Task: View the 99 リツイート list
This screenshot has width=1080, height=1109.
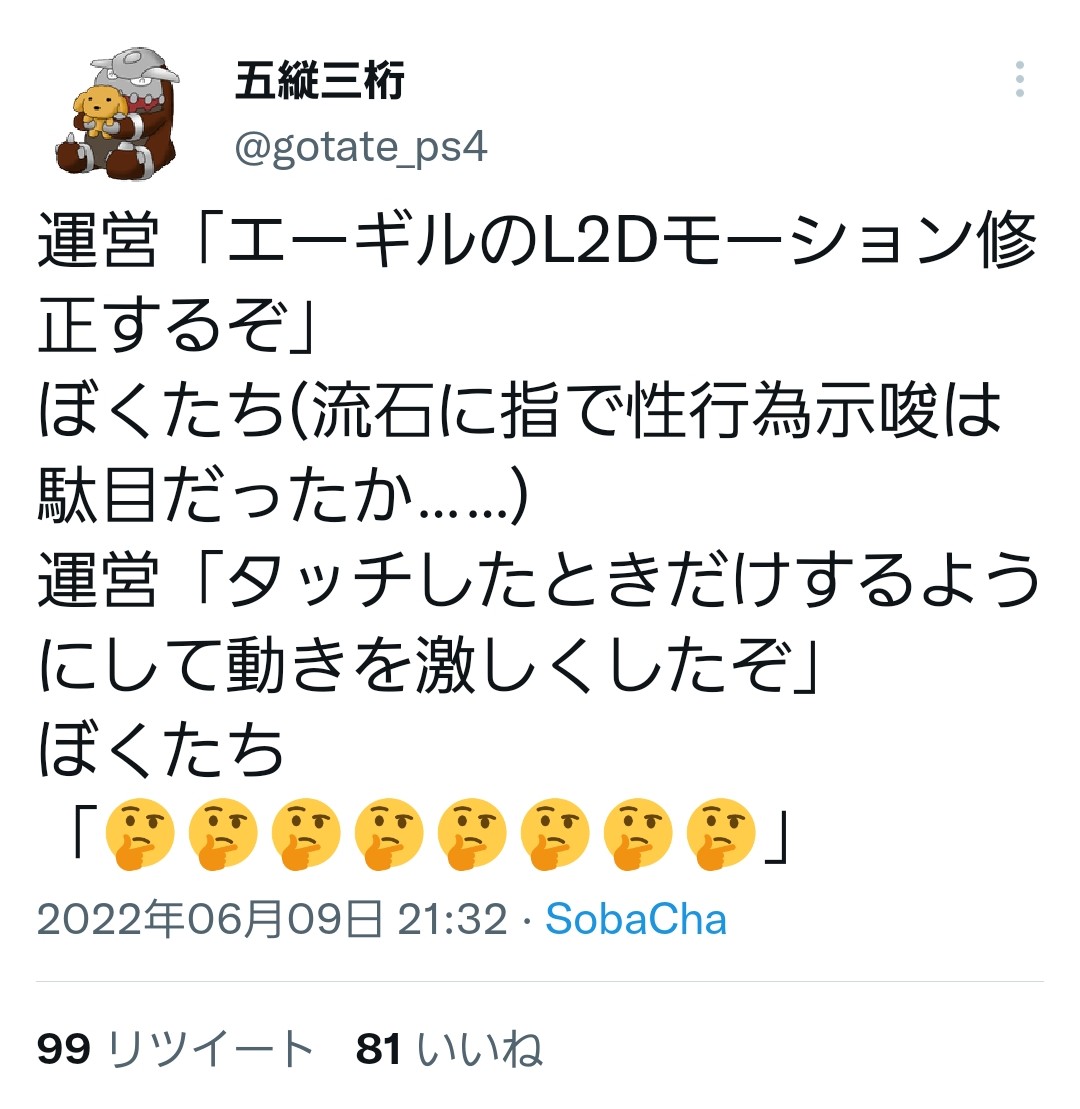Action: click(175, 1048)
